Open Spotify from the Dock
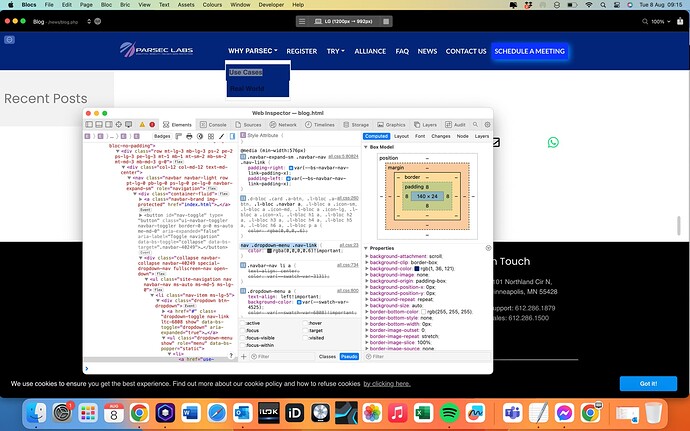Viewport: 690px width, 431px height. (449, 413)
